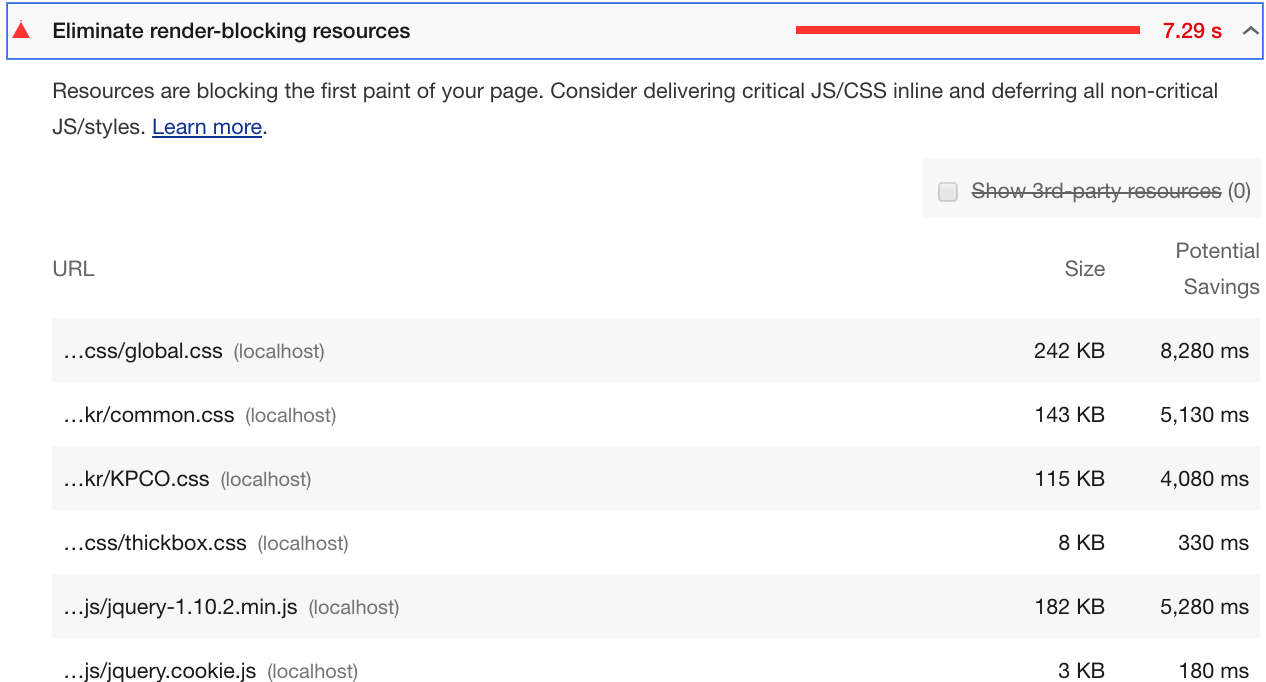Select the kr/common.css URL

pos(149,415)
